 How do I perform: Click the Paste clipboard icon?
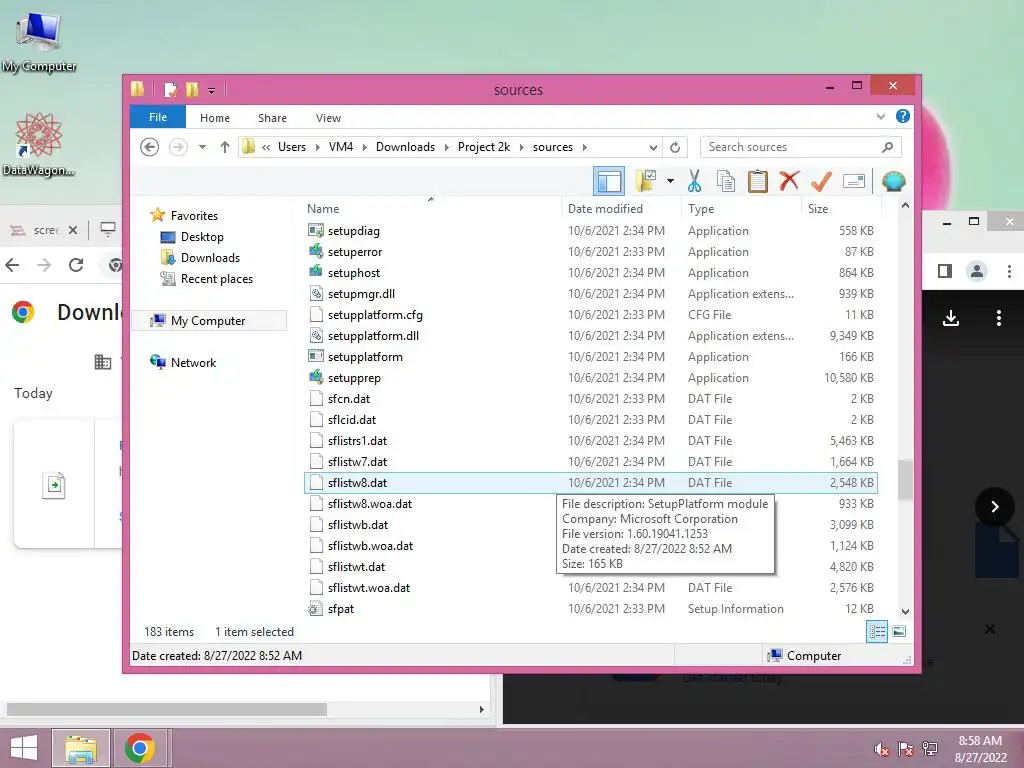point(758,182)
